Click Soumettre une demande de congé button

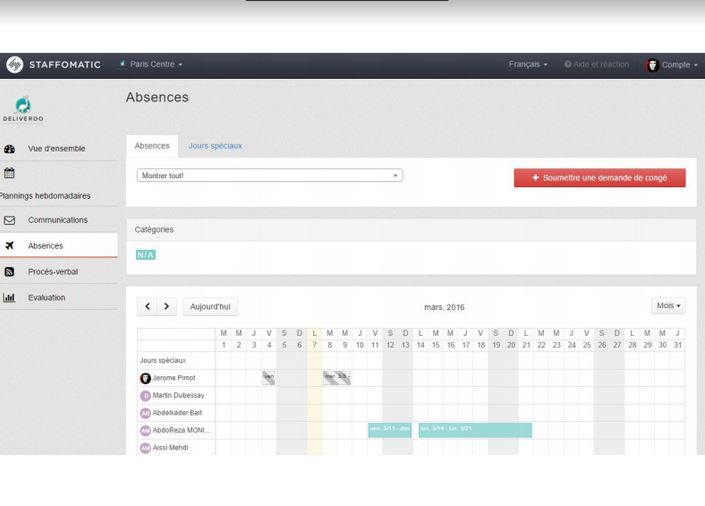tap(599, 177)
